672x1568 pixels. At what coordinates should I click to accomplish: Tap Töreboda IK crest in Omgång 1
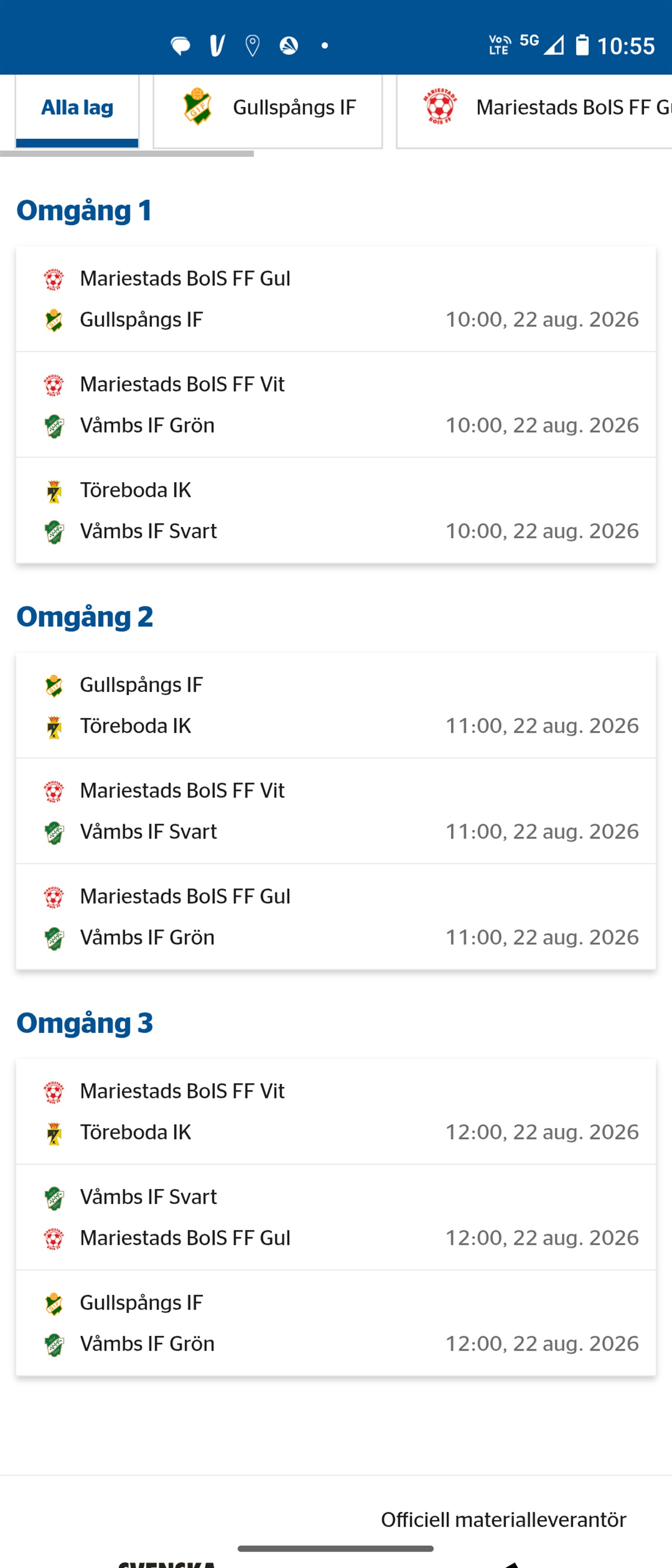click(x=54, y=490)
